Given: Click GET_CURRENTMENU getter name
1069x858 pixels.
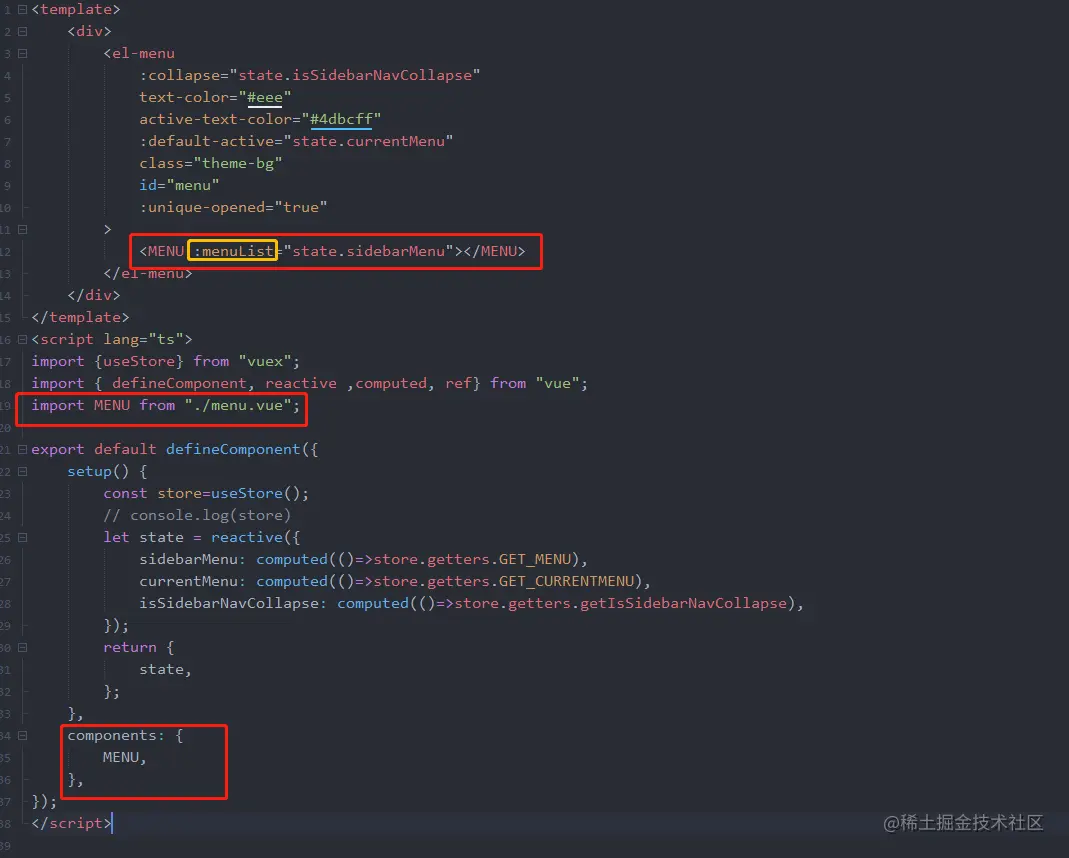Looking at the screenshot, I should tap(566, 582).
